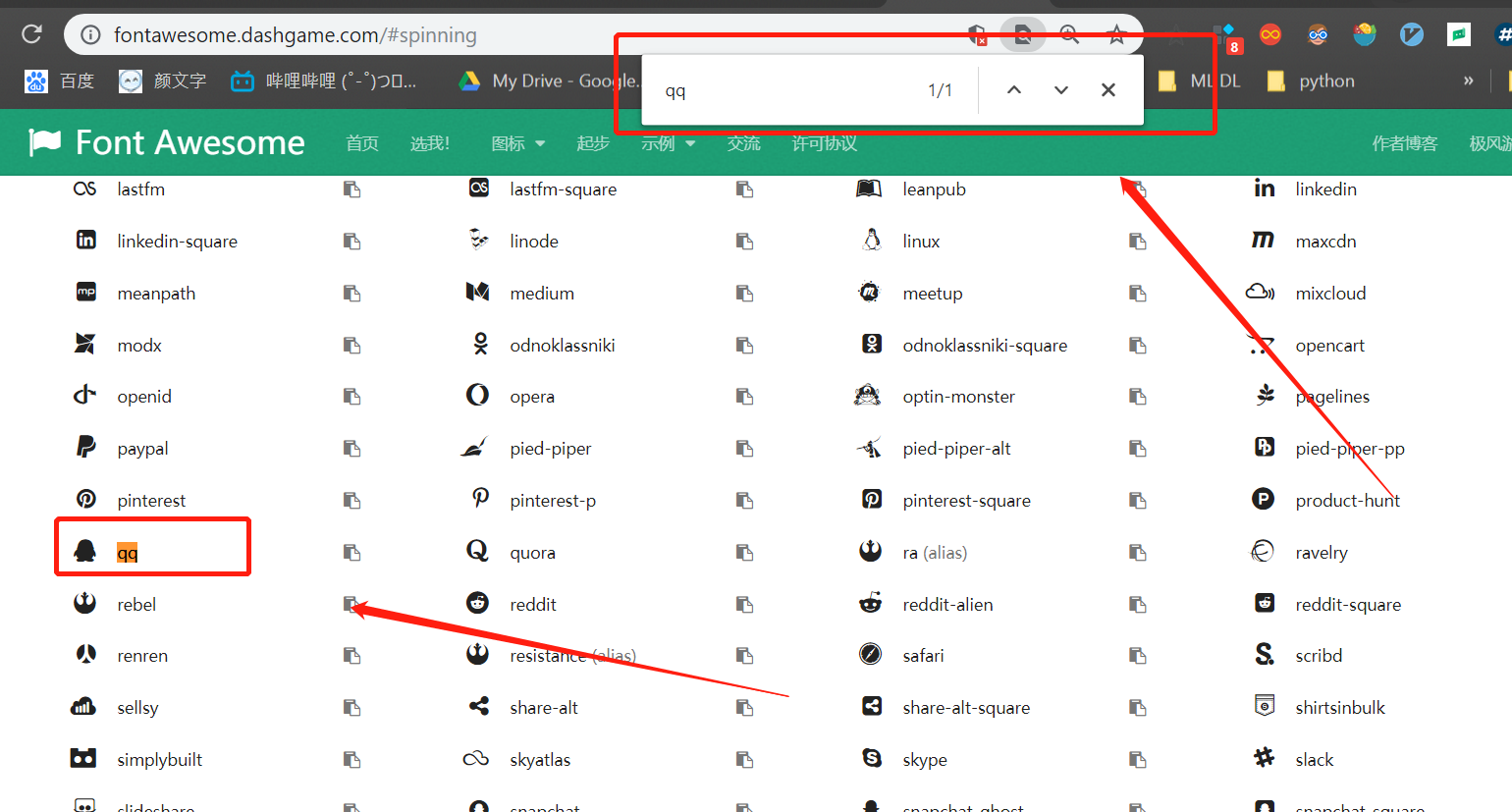The image size is (1512, 812).
Task: Click the pinterest-square label
Action: point(967,501)
